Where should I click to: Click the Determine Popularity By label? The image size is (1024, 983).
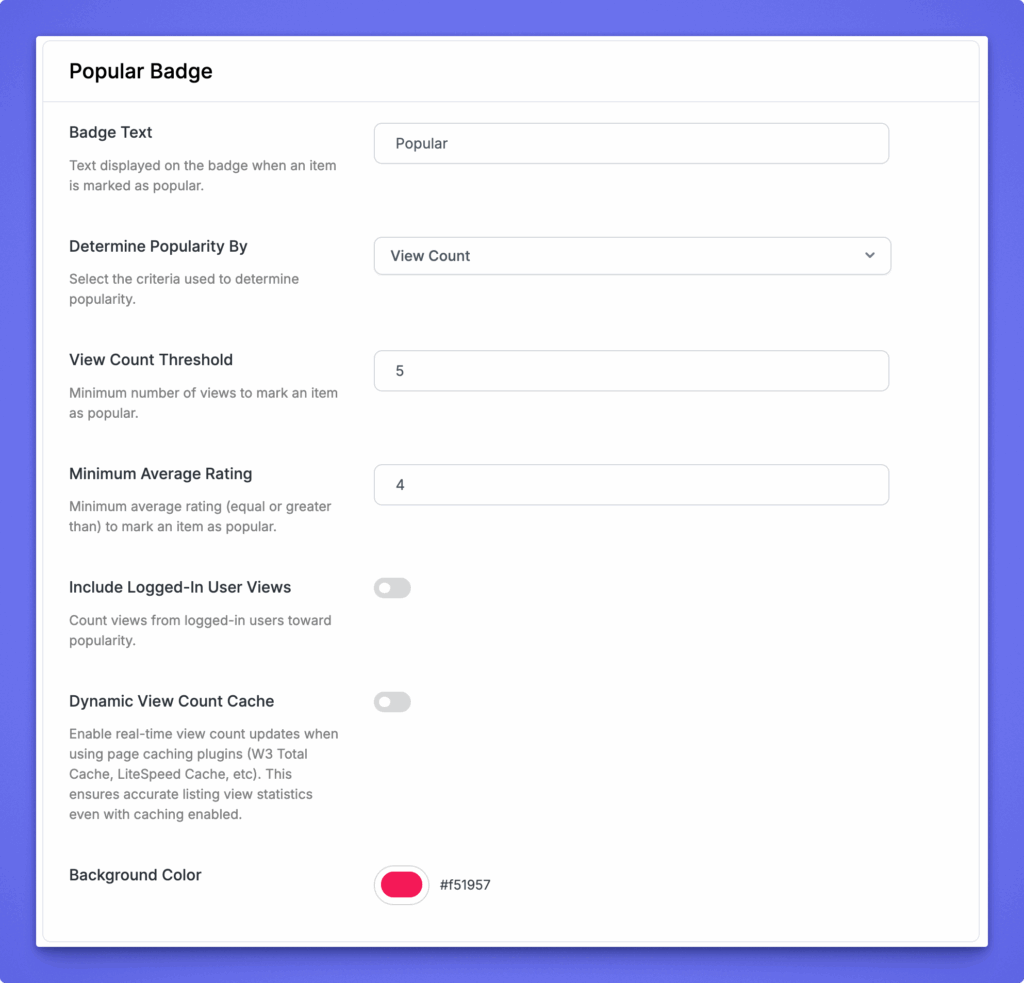[x=158, y=246]
